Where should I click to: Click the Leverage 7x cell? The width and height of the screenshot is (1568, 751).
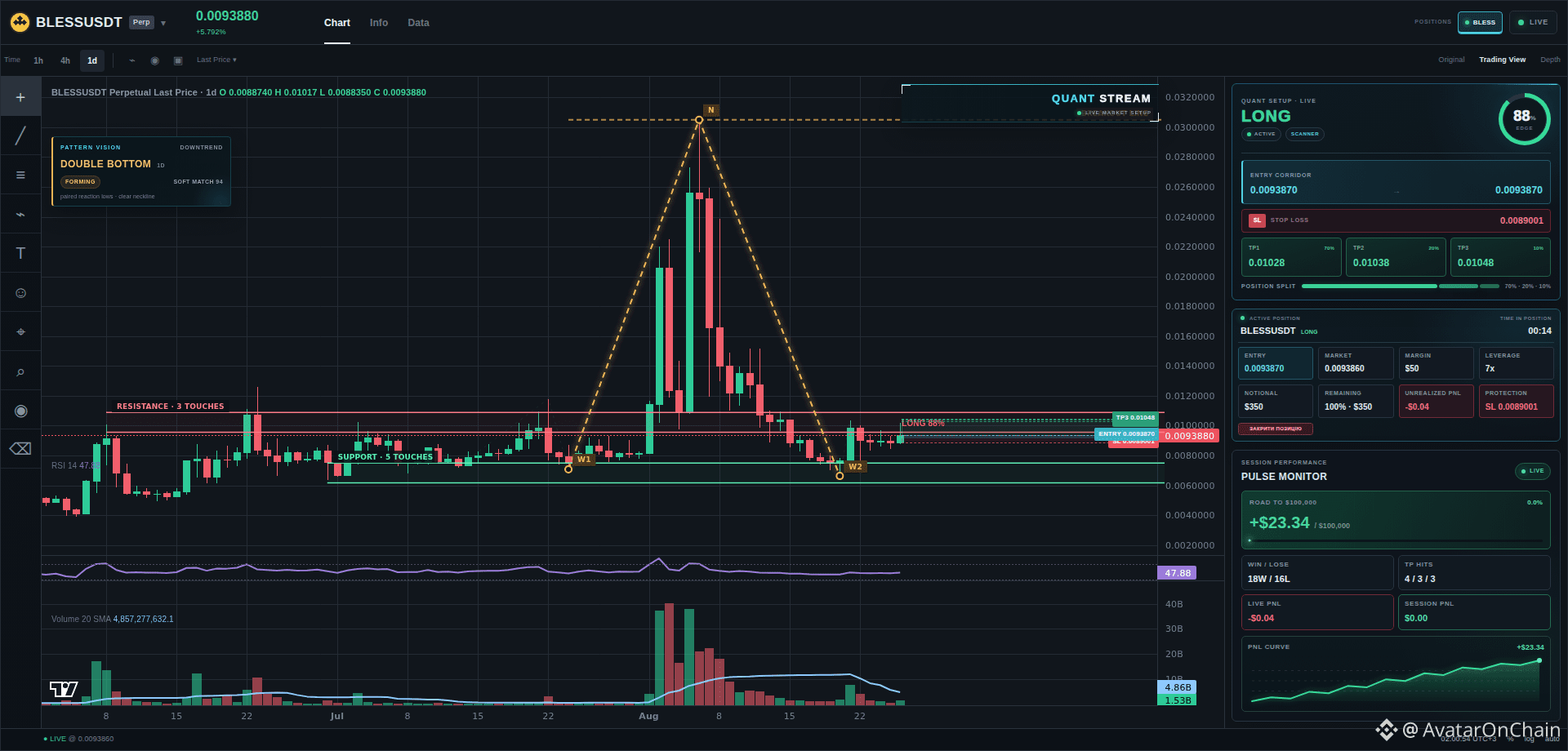point(1516,363)
